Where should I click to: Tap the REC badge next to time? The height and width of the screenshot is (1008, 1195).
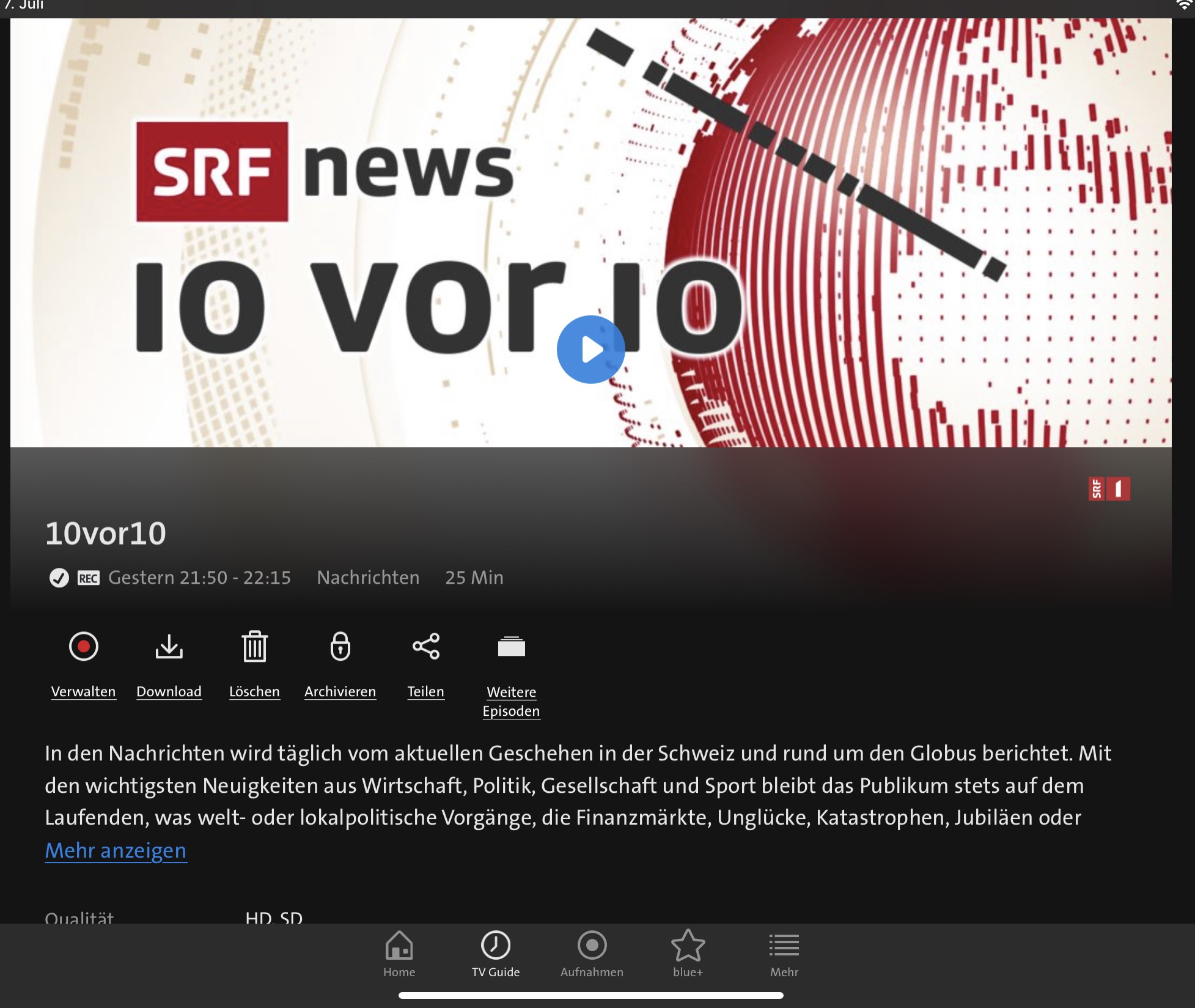(89, 578)
